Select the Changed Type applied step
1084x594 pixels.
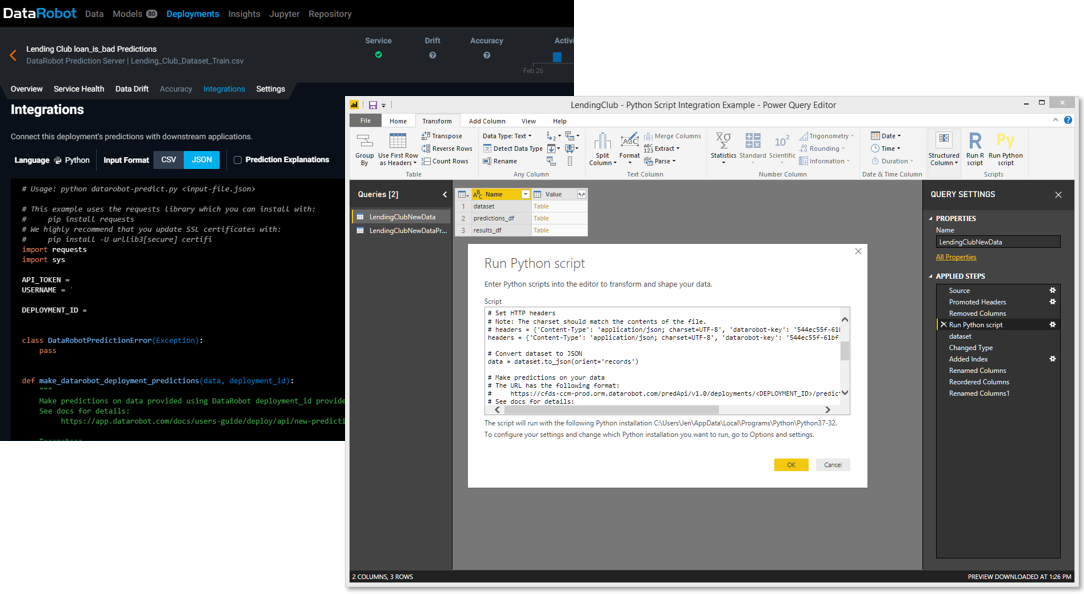971,348
